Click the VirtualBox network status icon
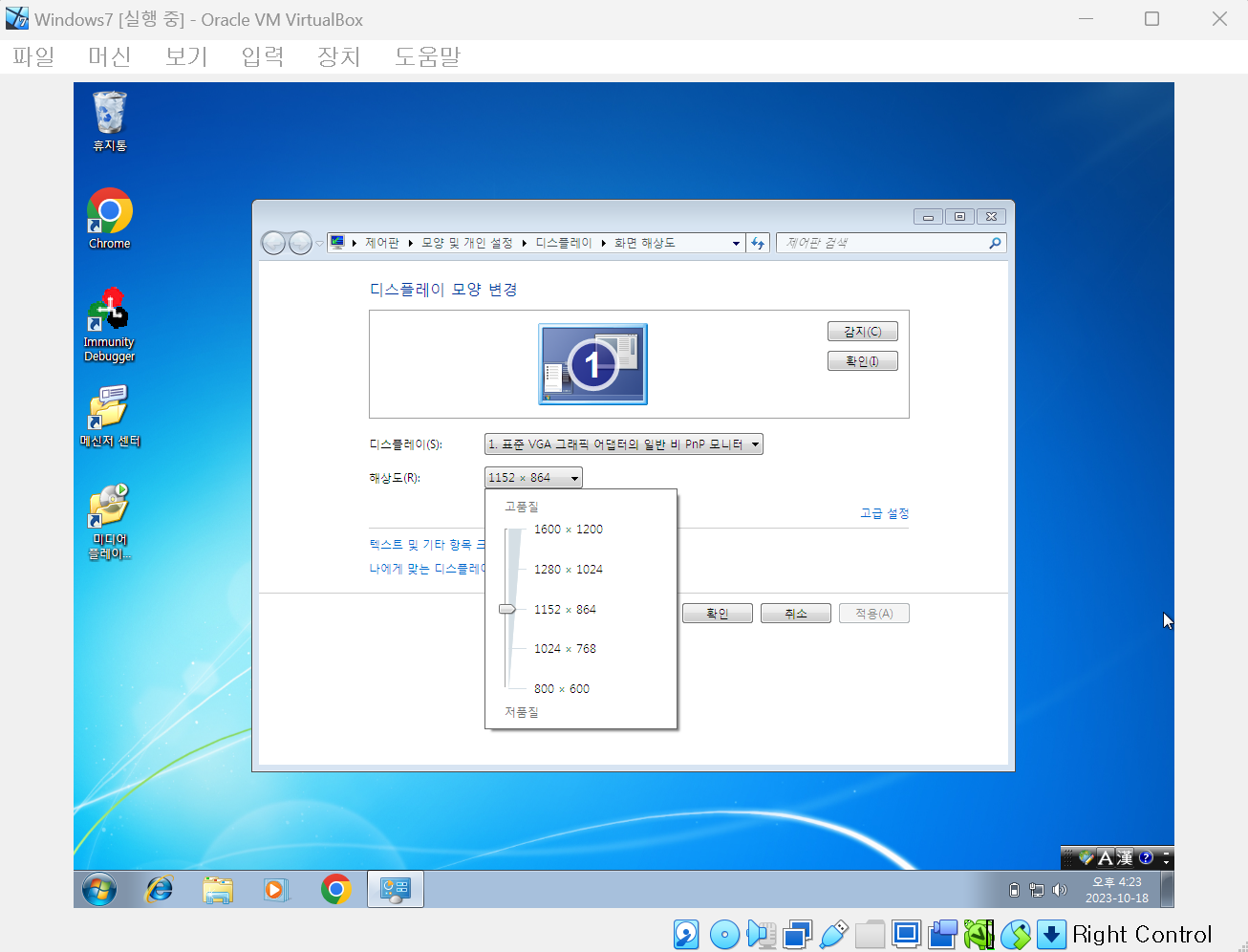 pos(797,934)
